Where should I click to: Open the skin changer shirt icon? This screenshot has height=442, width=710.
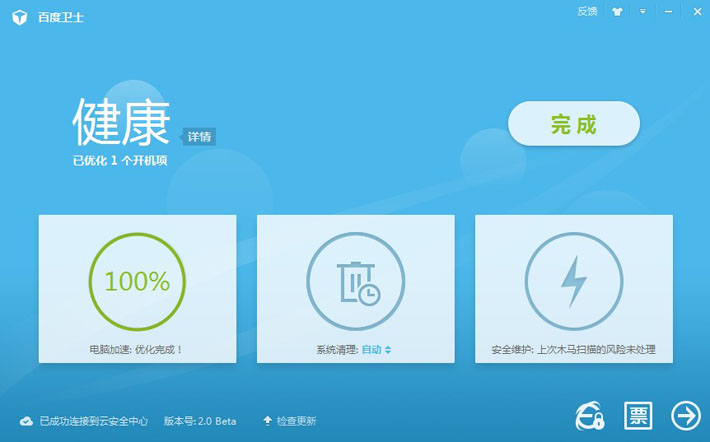click(x=616, y=12)
